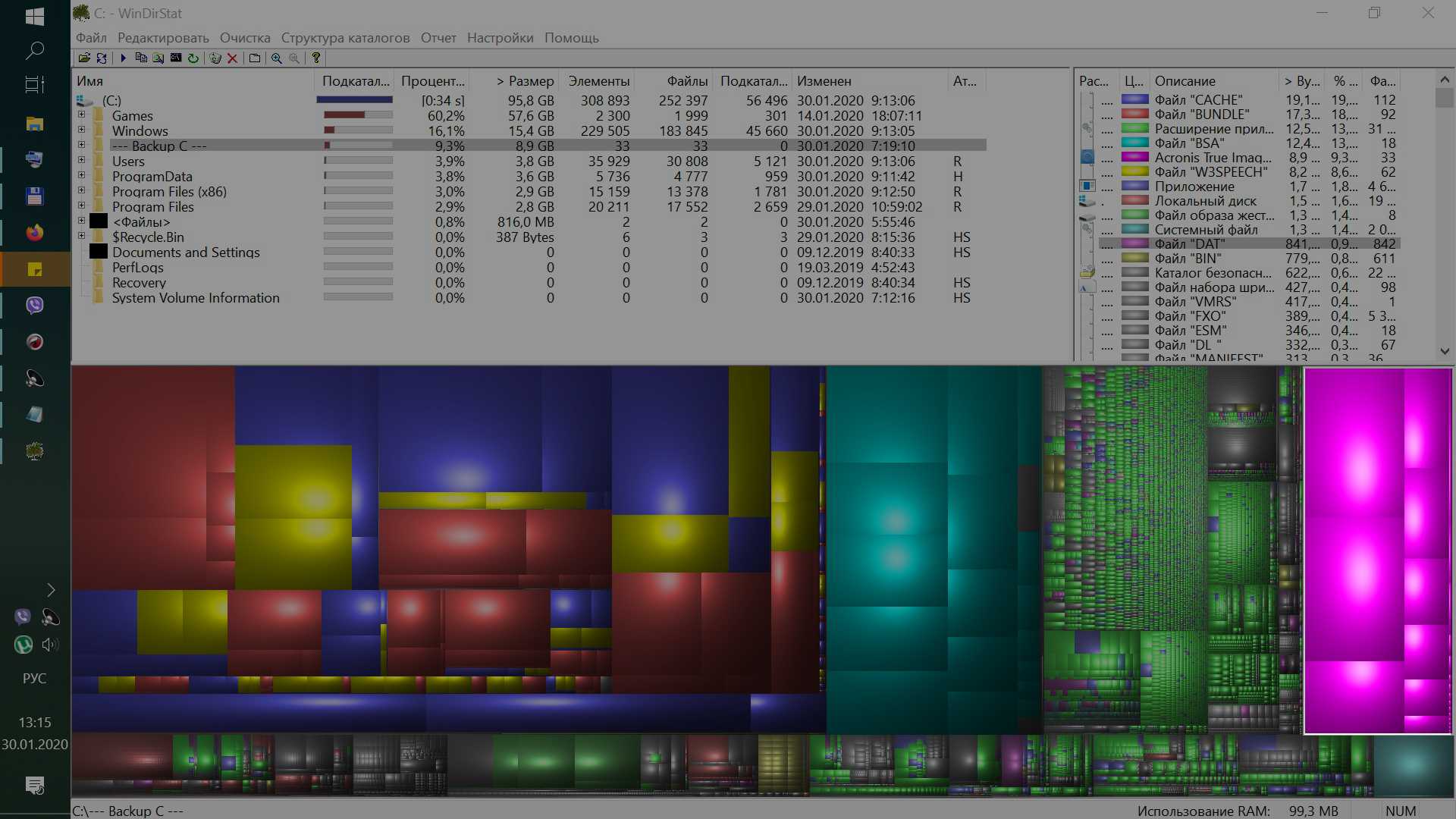Select the blue CACHE file color swatch

[1134, 99]
